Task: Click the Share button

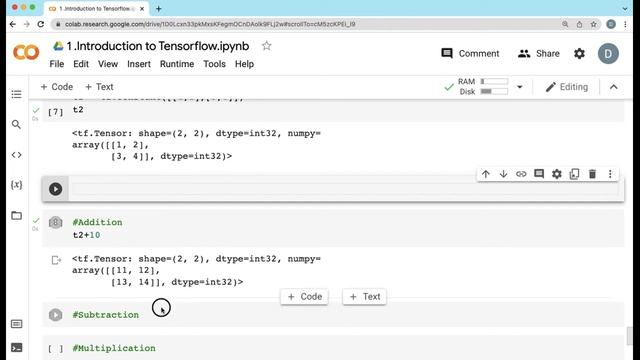Action: tap(538, 53)
